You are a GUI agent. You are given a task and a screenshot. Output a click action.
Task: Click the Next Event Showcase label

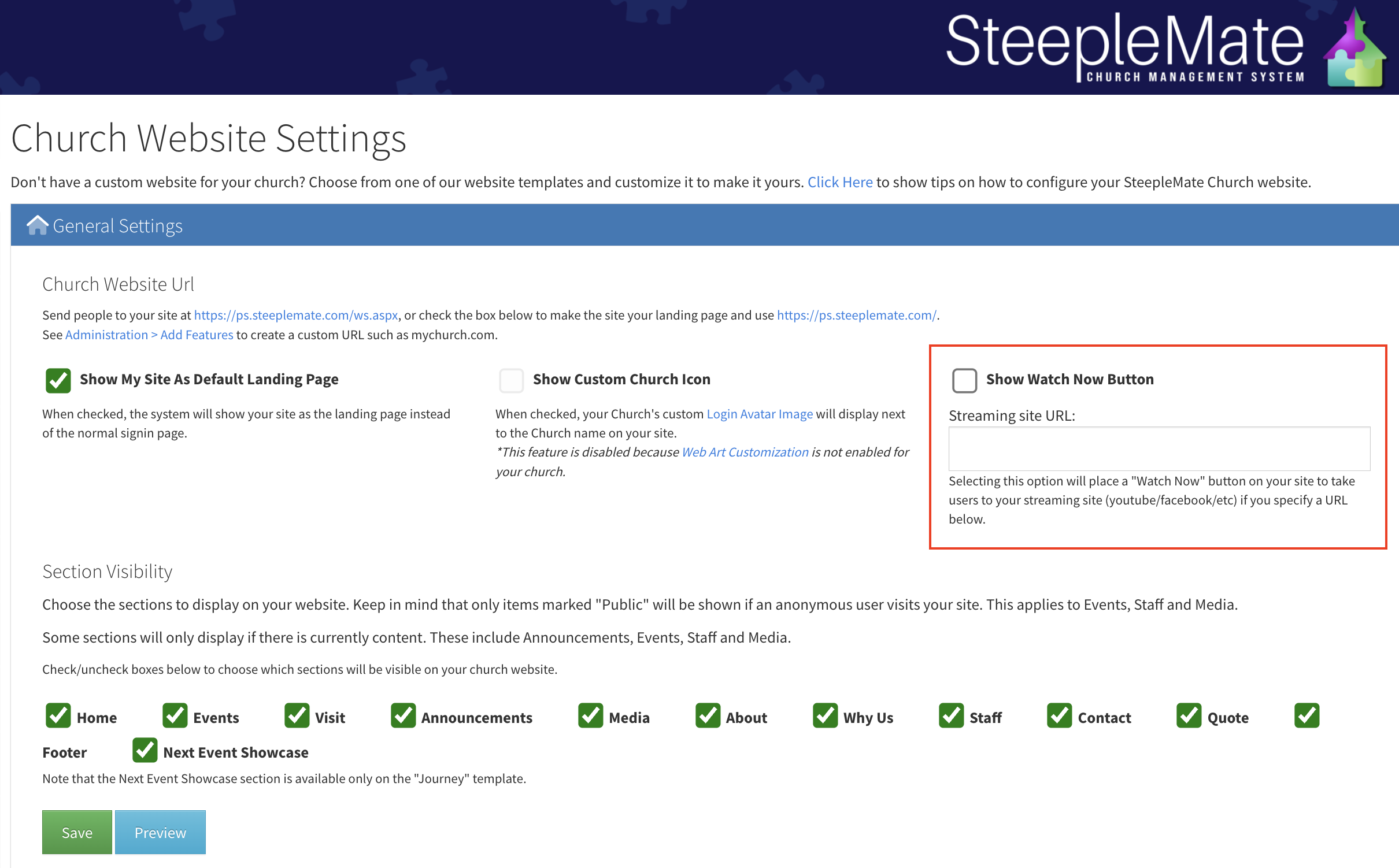[236, 752]
